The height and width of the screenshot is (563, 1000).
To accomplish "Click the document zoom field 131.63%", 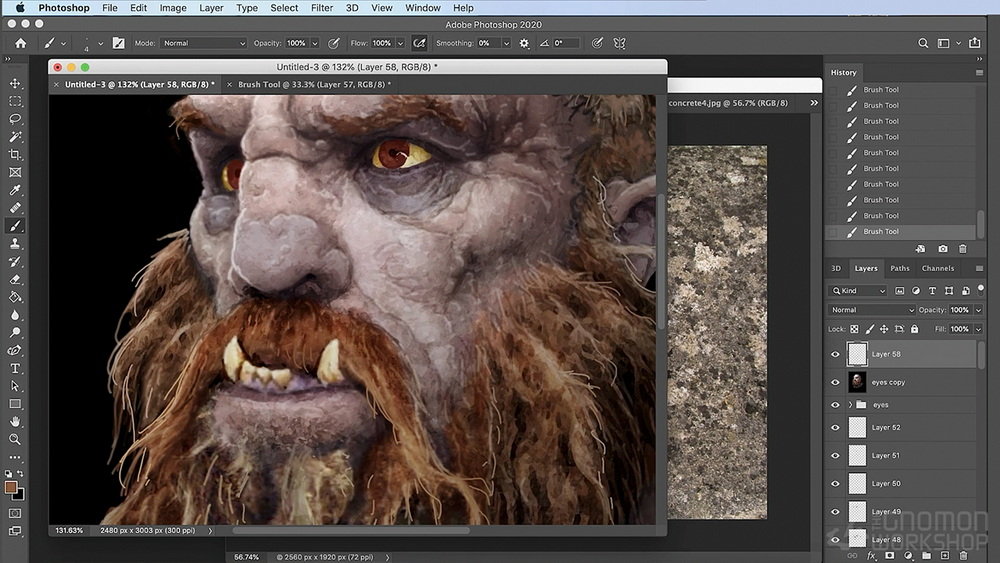I will [x=69, y=530].
